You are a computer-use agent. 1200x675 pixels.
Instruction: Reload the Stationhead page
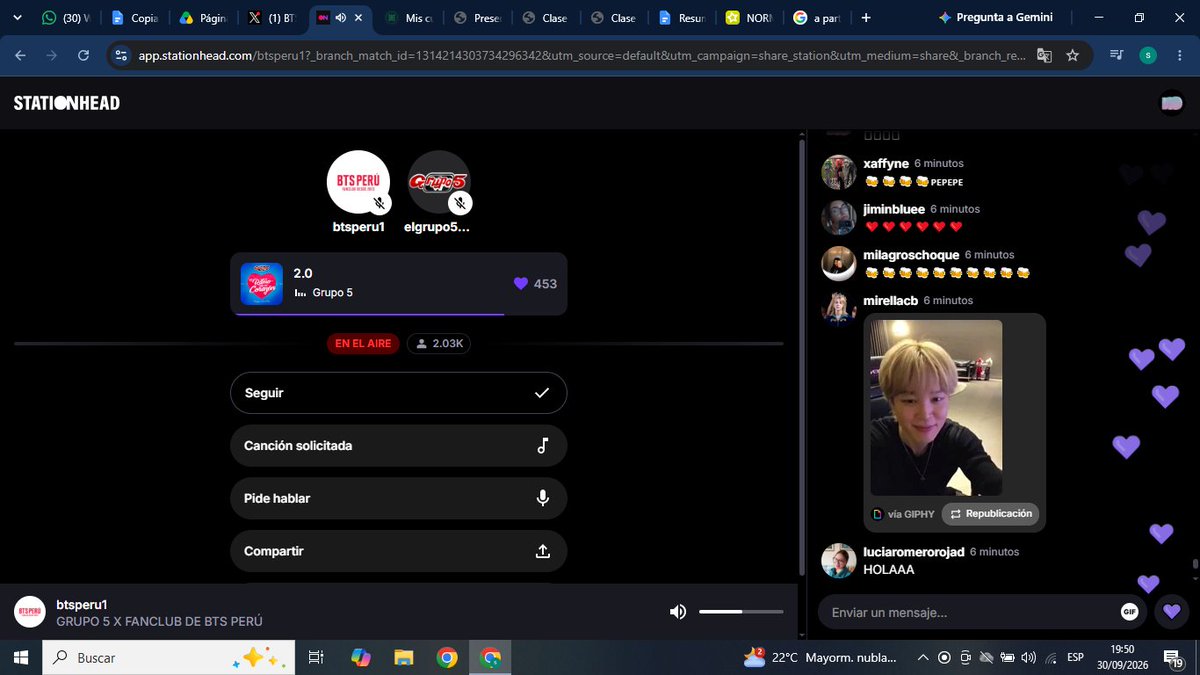click(x=83, y=56)
